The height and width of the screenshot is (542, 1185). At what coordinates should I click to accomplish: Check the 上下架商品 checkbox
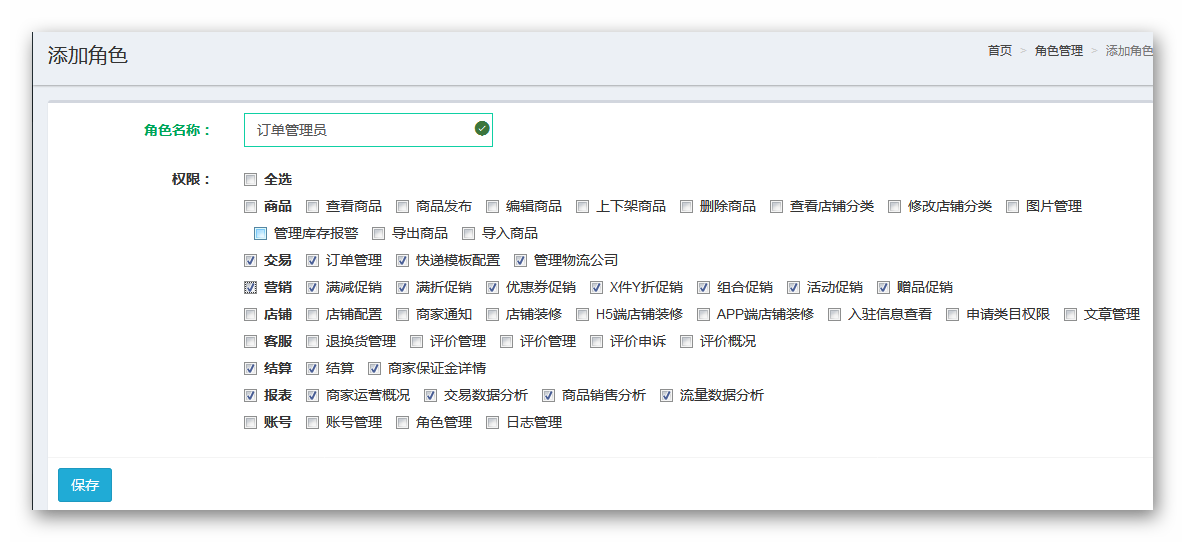[x=582, y=206]
